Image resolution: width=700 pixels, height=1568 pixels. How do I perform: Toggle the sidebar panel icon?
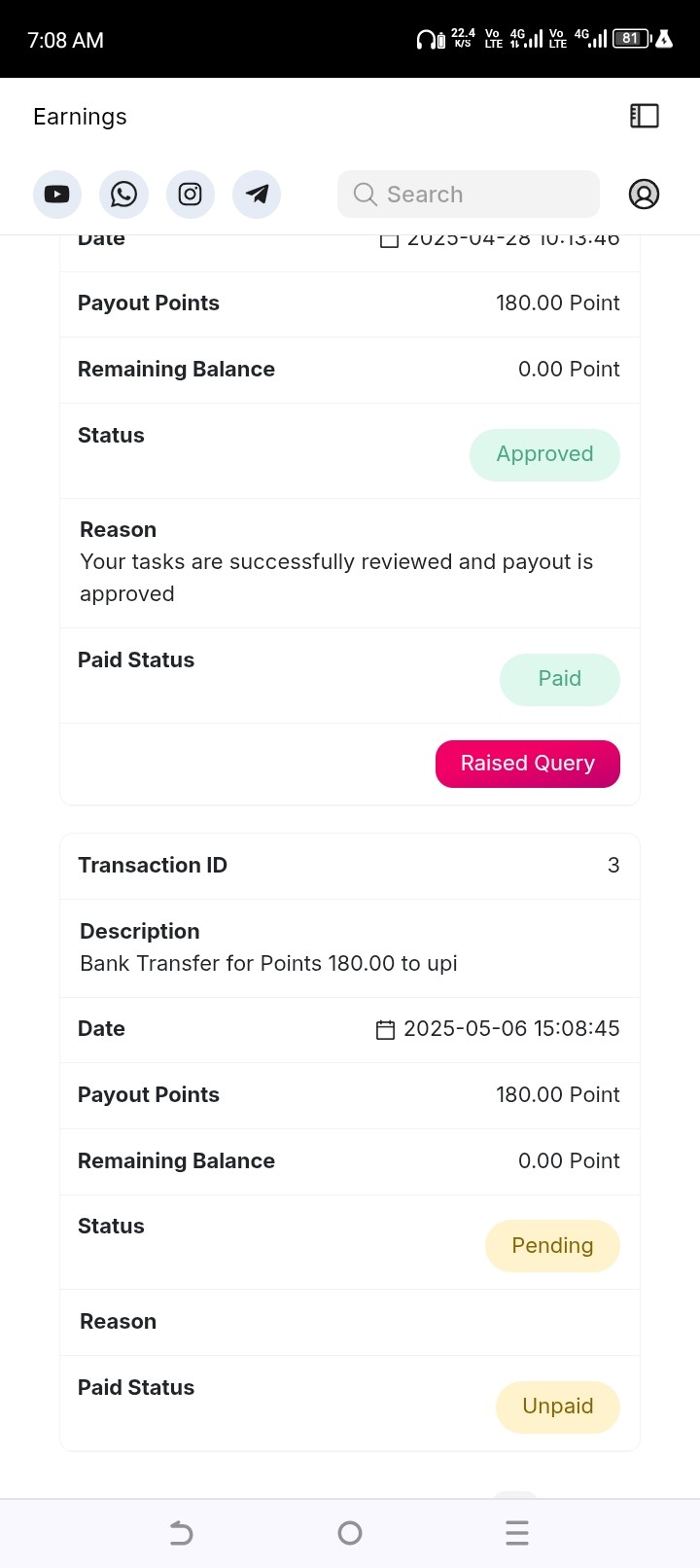tap(645, 116)
